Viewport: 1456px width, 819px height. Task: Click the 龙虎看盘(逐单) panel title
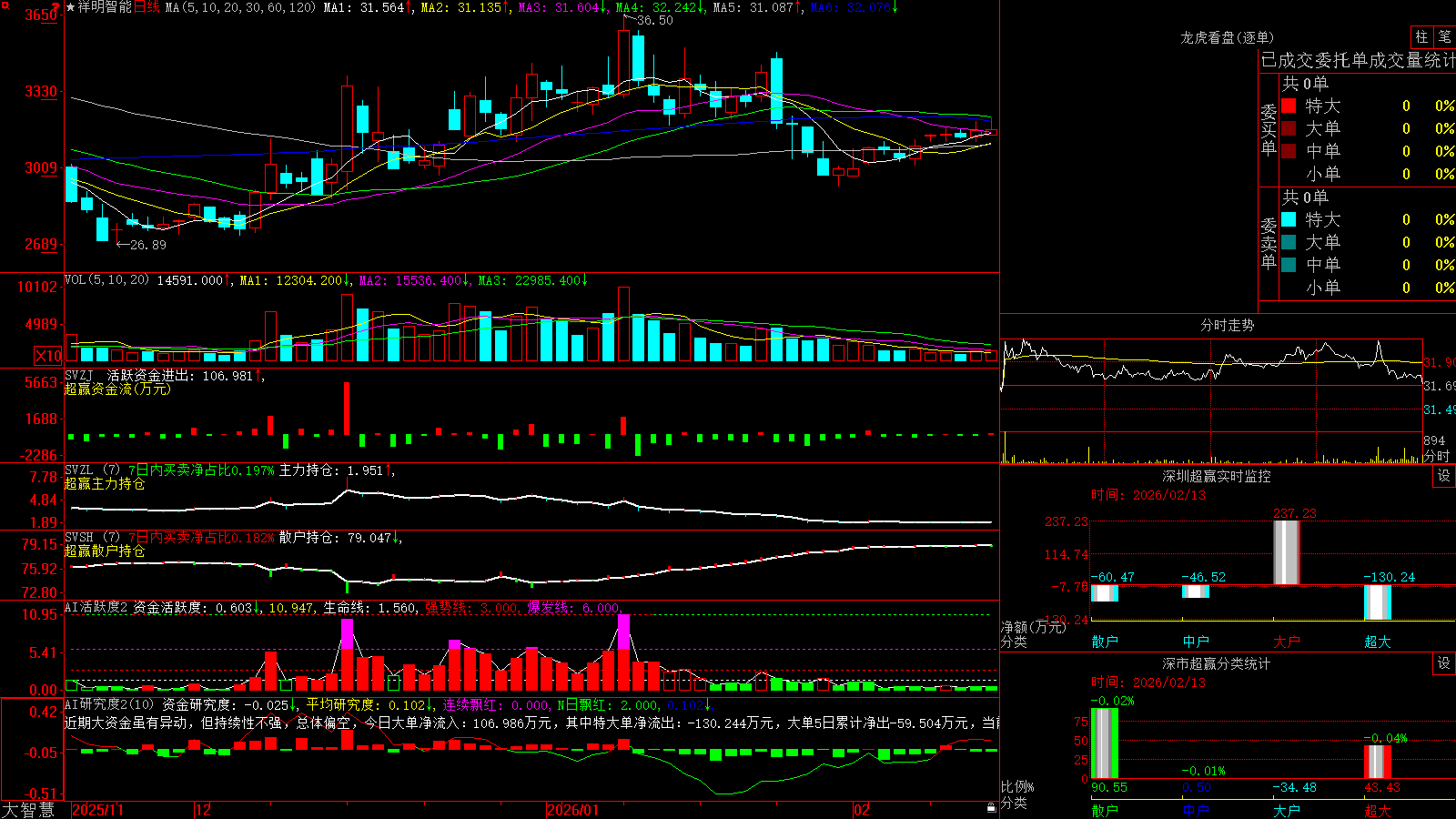click(x=1228, y=37)
